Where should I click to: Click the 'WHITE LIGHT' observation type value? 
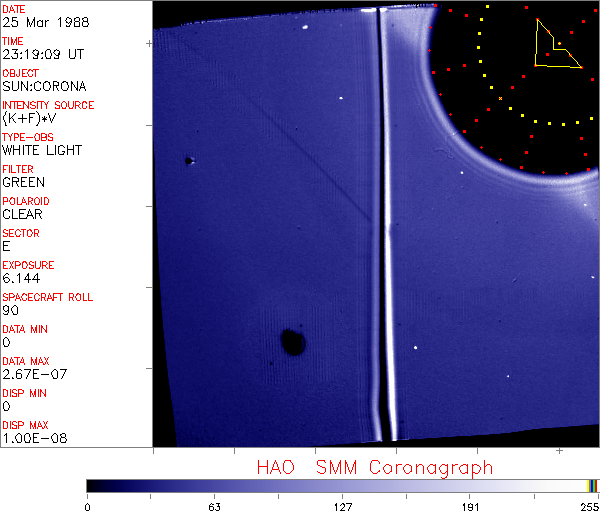pyautogui.click(x=42, y=150)
